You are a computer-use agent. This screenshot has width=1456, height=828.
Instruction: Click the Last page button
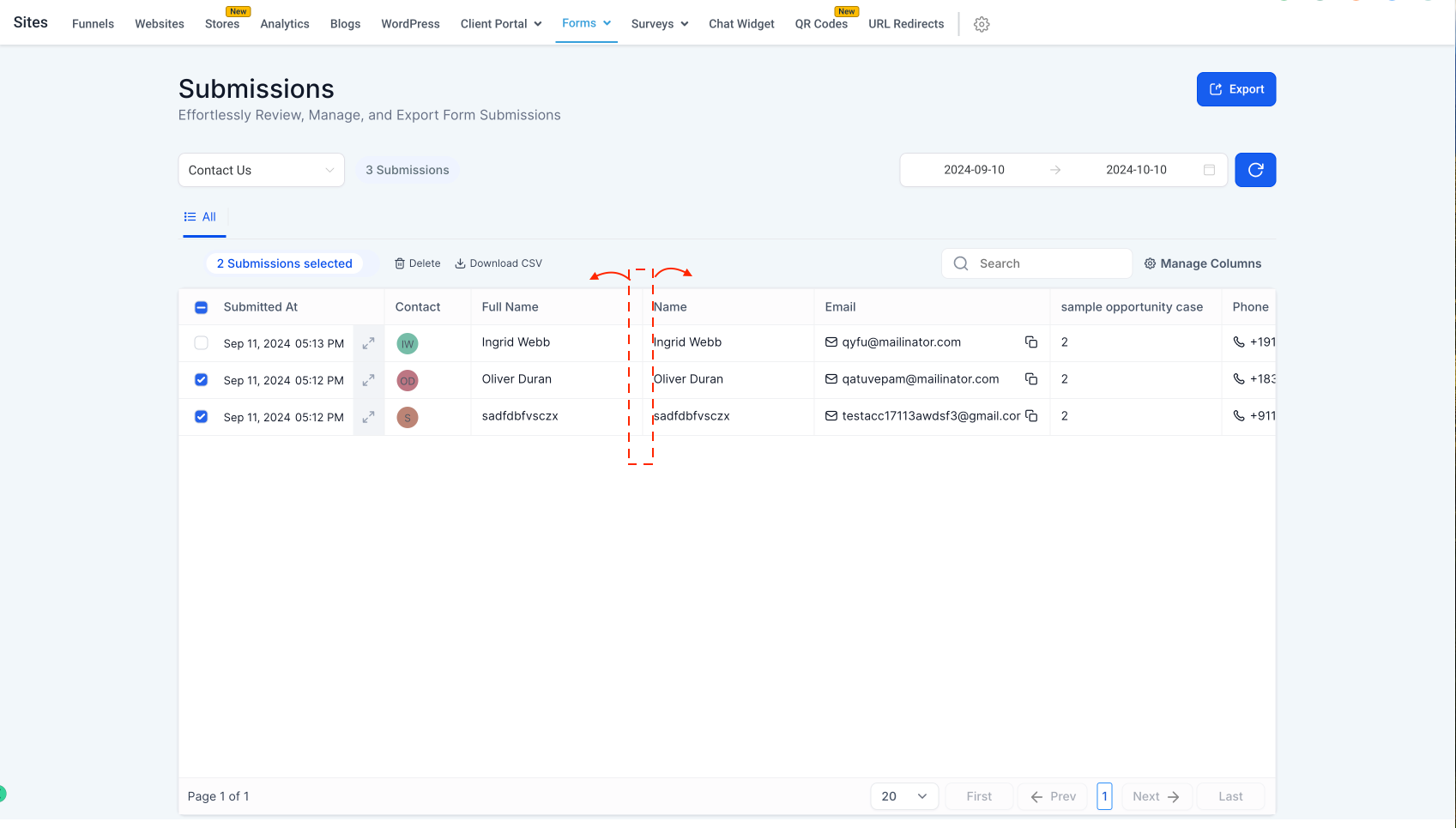(1230, 796)
